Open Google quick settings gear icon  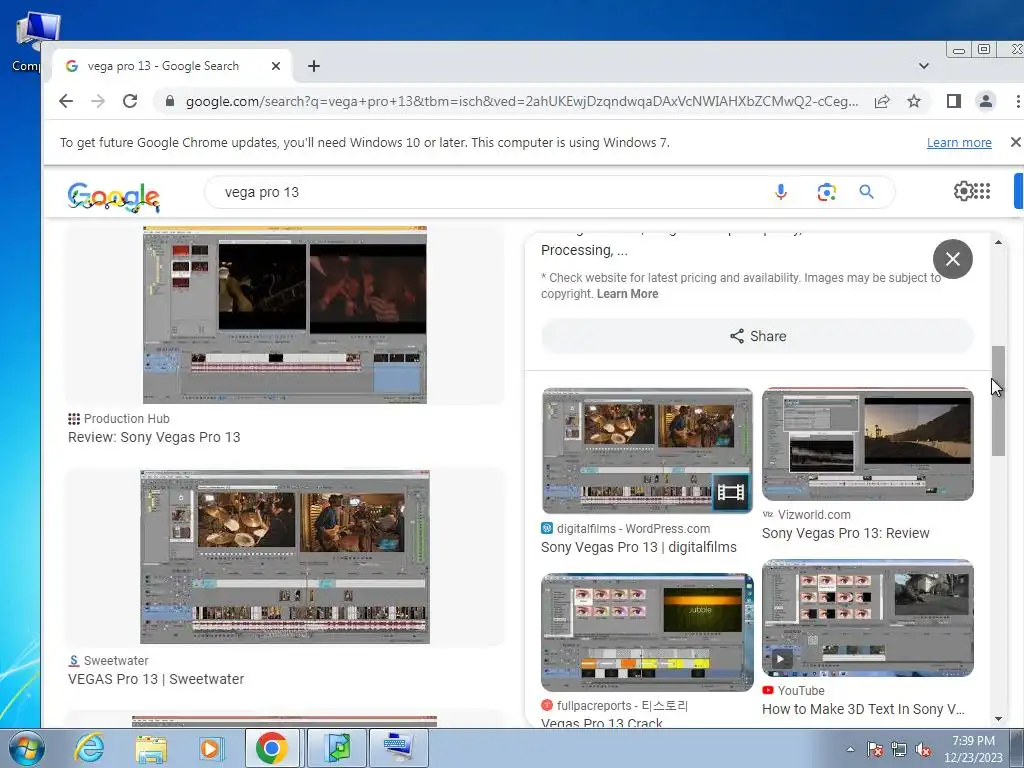963,191
